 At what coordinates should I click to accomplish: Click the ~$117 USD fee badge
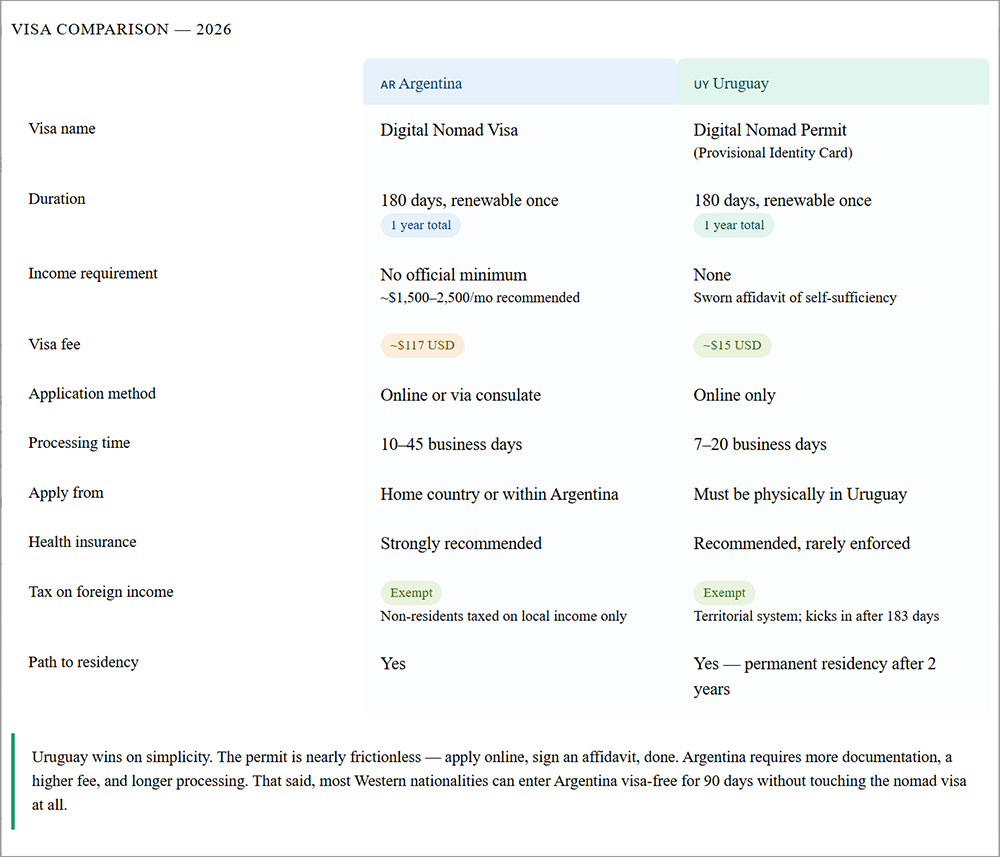(x=422, y=346)
